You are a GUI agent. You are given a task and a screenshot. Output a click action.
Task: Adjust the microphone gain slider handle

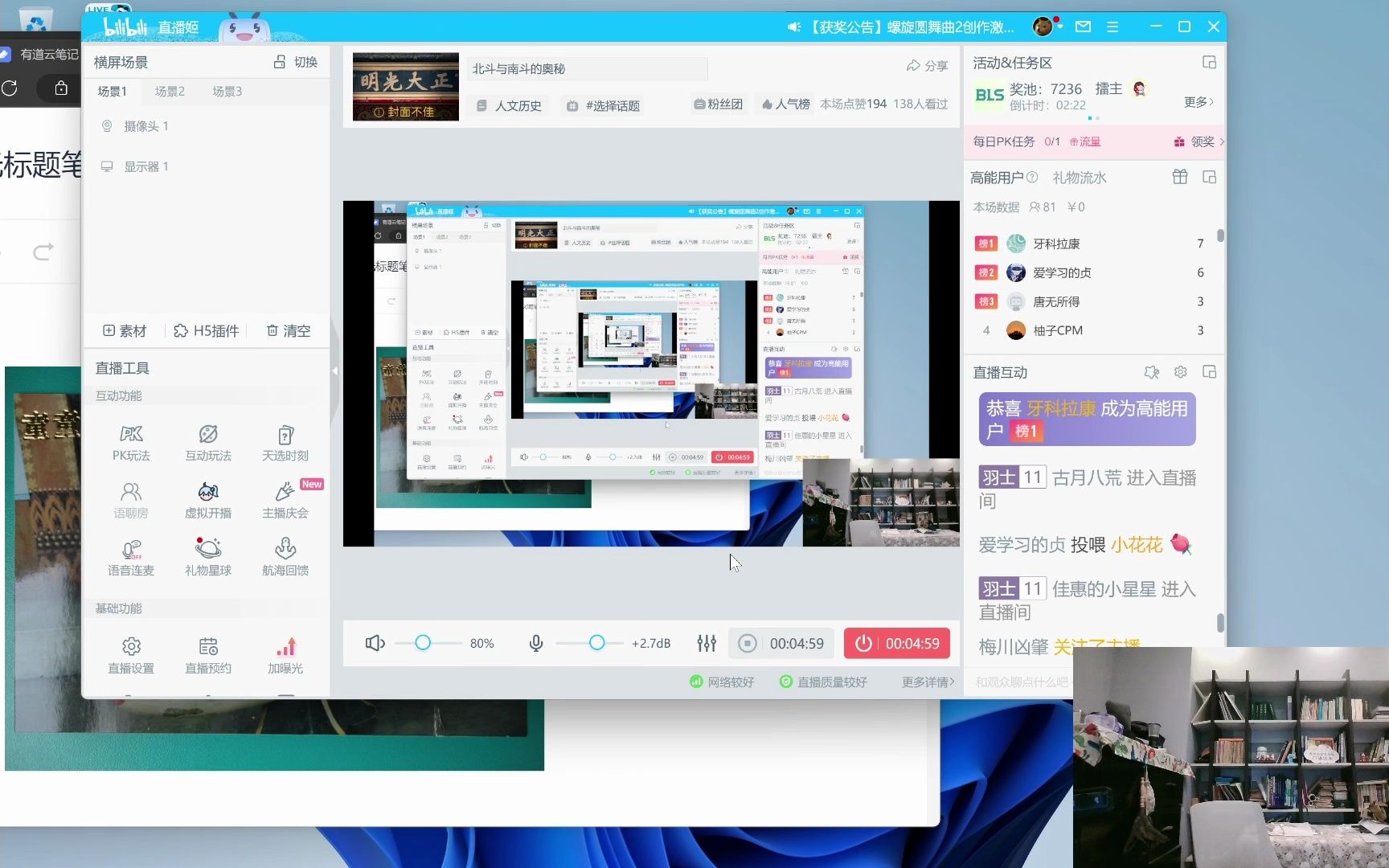click(596, 642)
